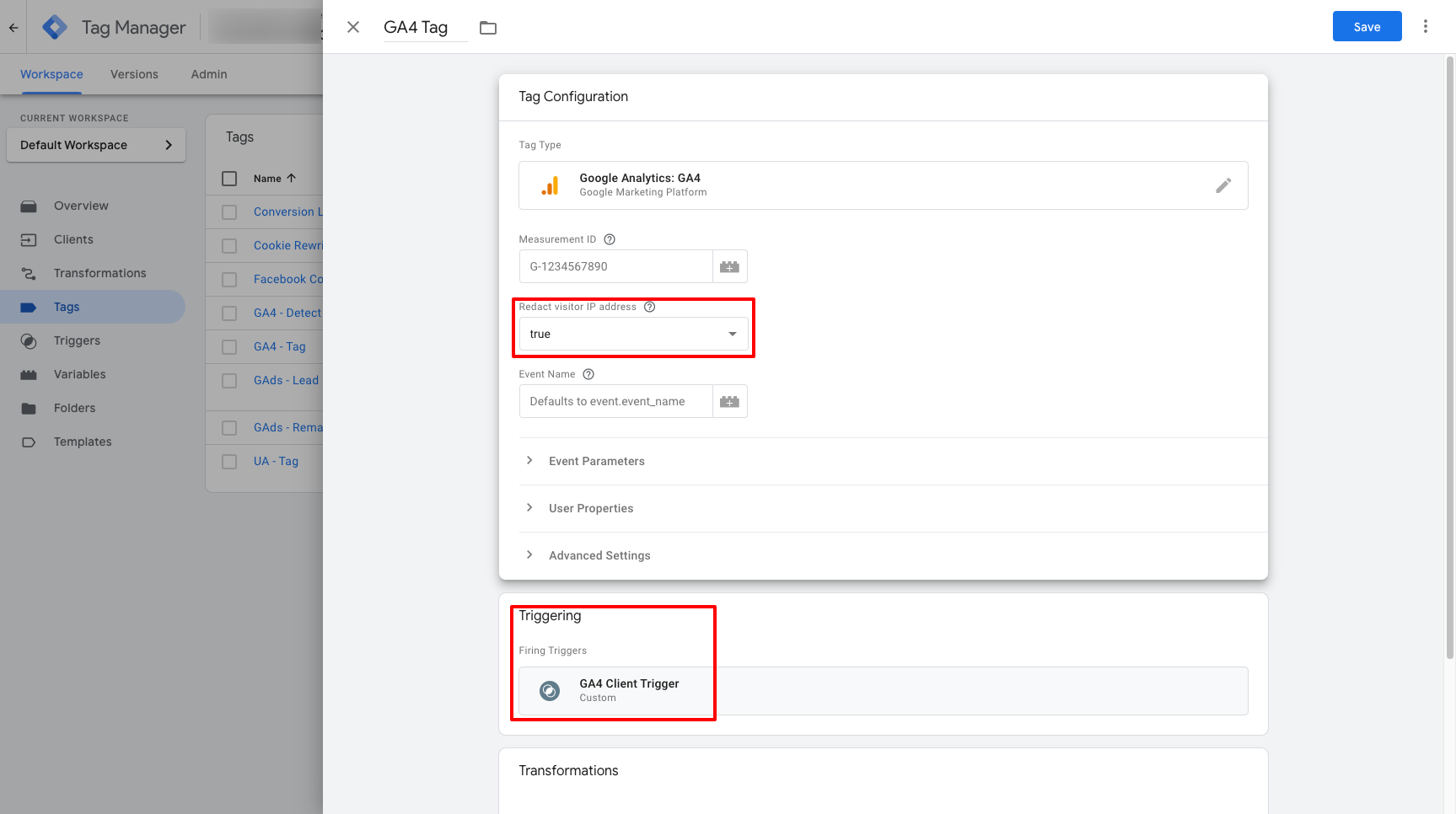The width and height of the screenshot is (1456, 814).
Task: Click the Save button
Action: 1366,26
